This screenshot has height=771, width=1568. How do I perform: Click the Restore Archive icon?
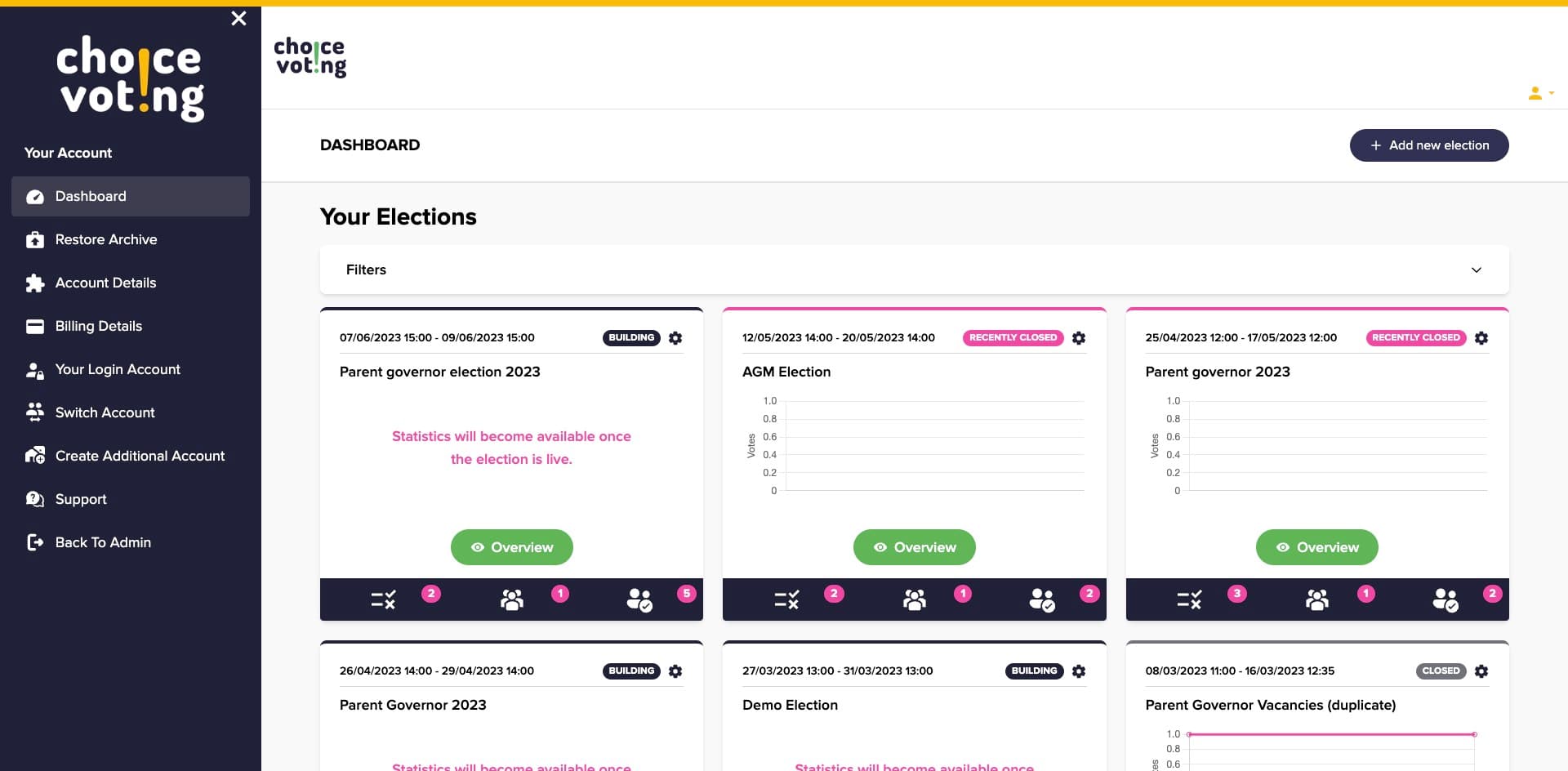35,240
